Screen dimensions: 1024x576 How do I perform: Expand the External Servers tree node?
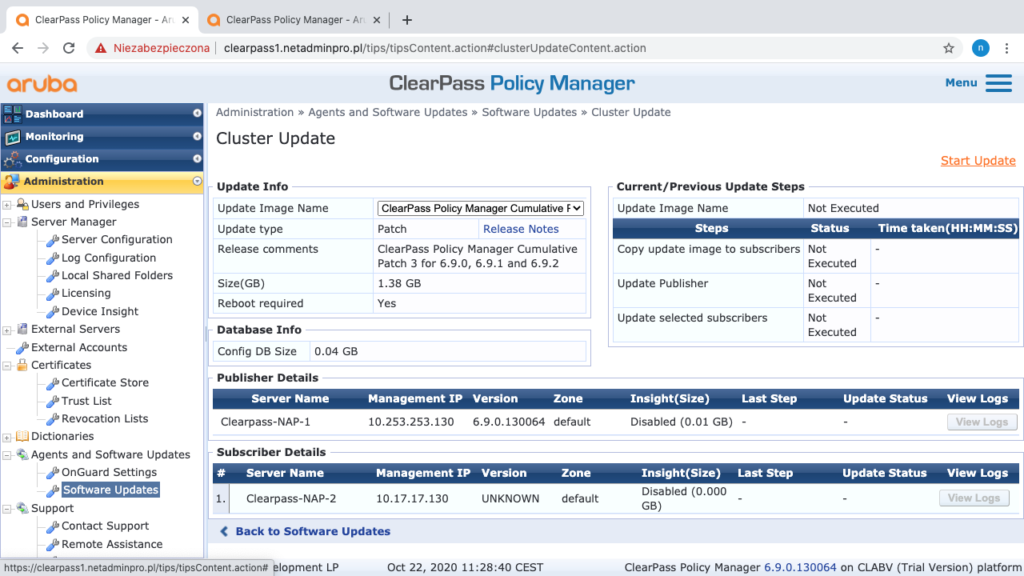(8, 330)
